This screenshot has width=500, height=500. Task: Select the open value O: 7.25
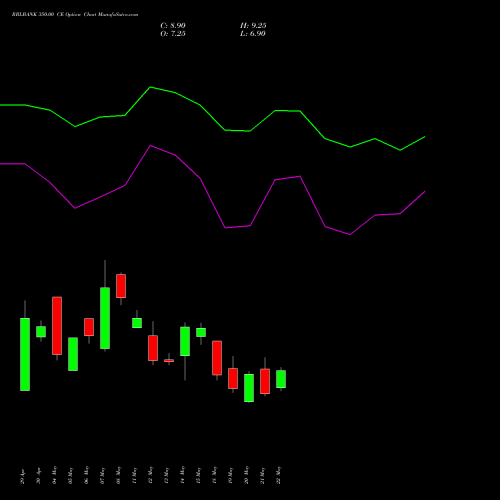point(173,34)
